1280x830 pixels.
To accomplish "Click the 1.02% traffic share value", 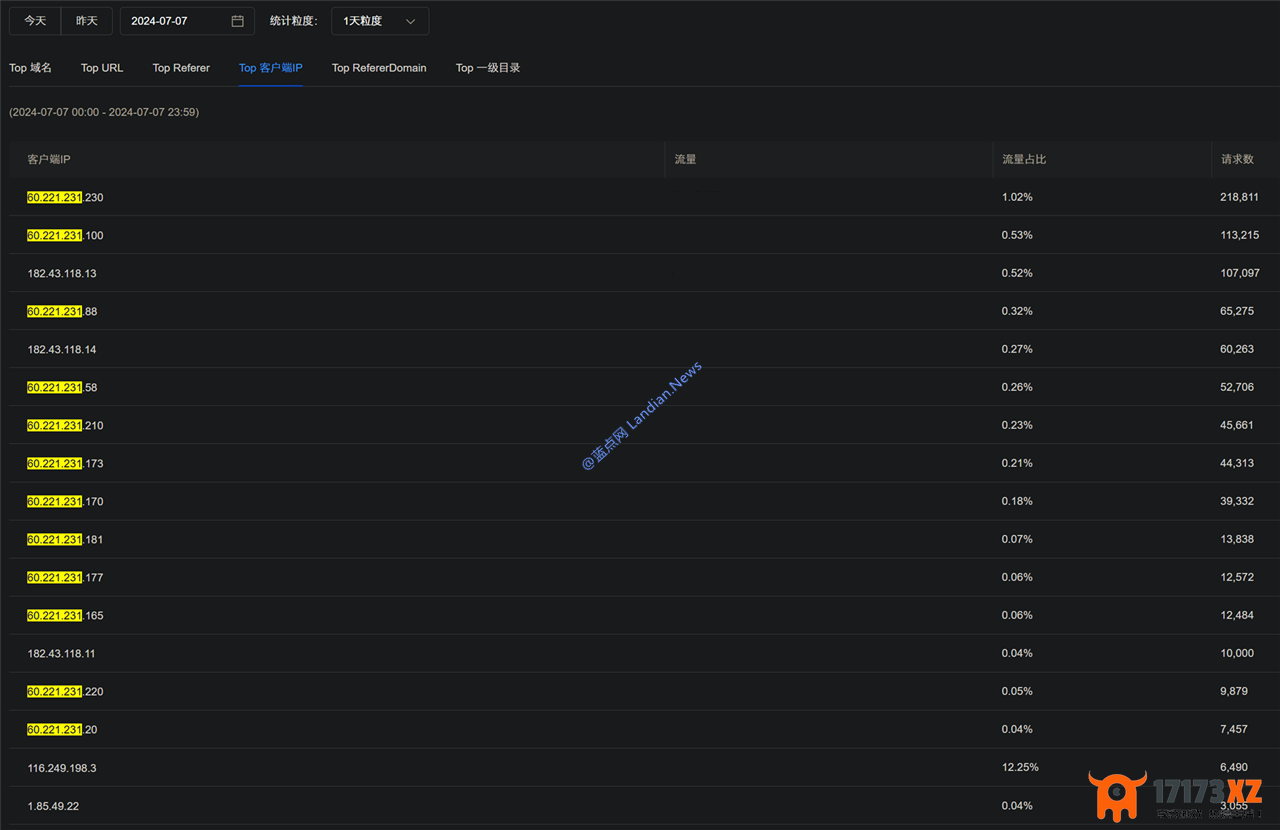I will tap(1017, 197).
